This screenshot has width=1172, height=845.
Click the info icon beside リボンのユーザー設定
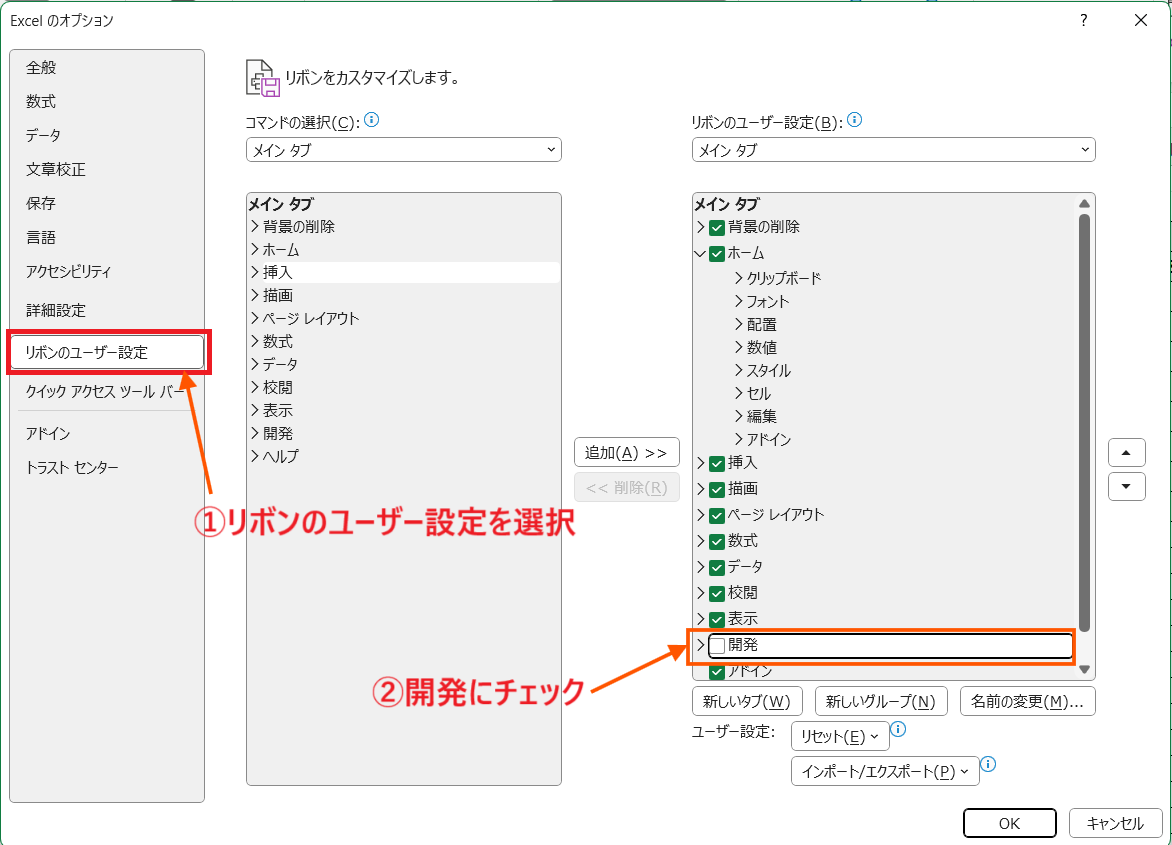point(854,121)
